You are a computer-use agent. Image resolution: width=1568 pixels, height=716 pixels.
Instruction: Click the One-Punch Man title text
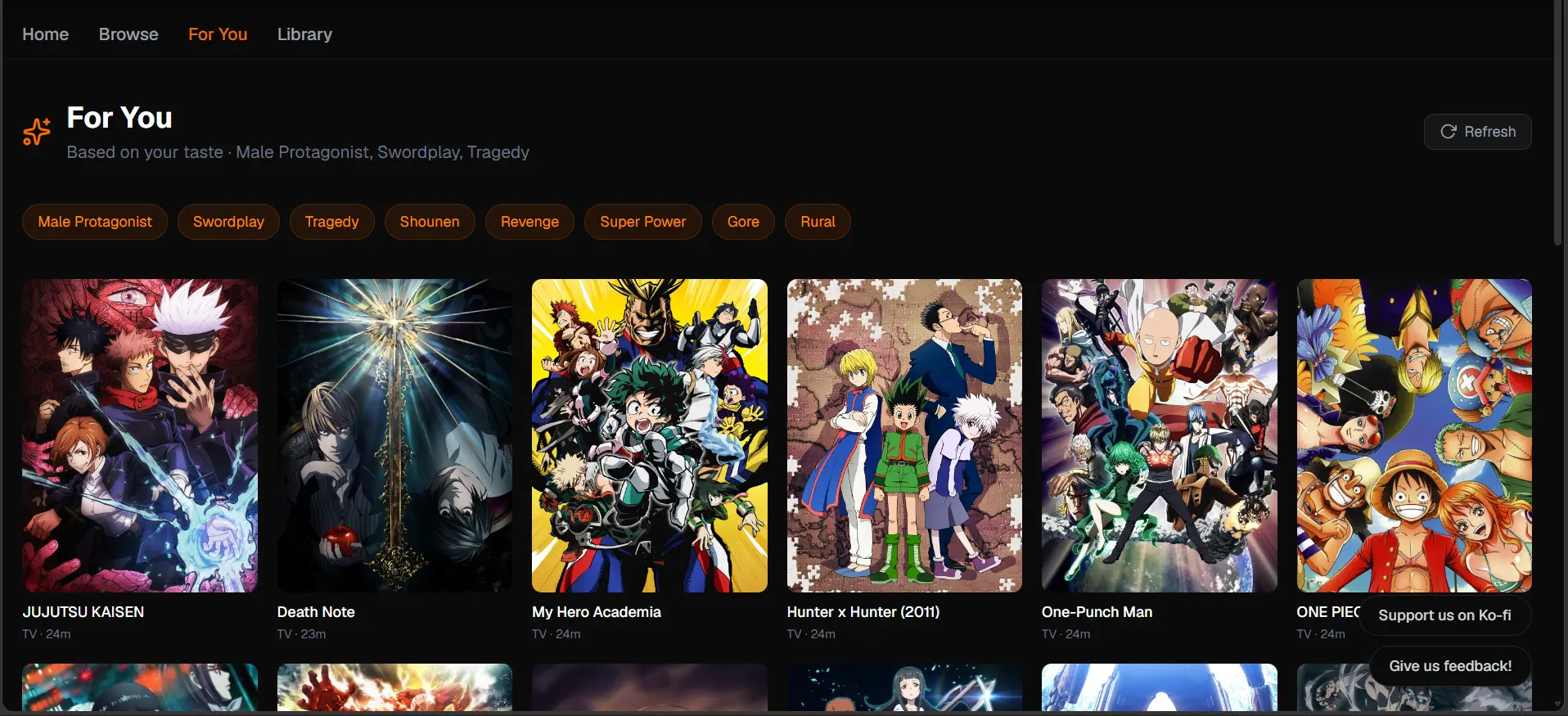[1097, 612]
